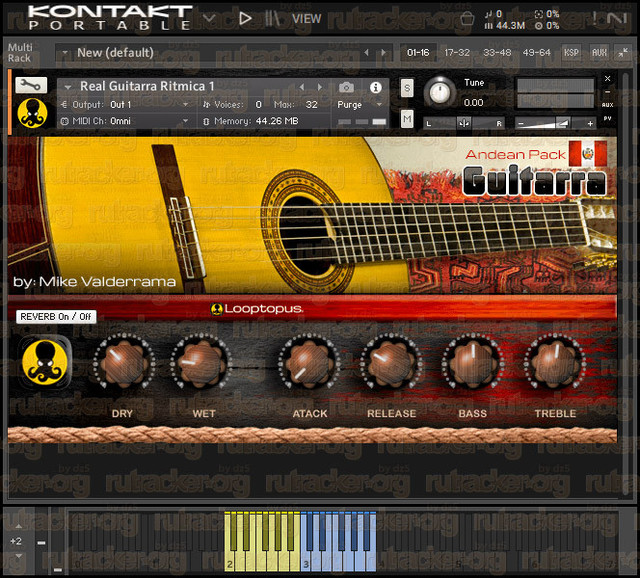Screen dimensions: 640x578
Task: Click the RELEASE knob
Action: click(391, 362)
